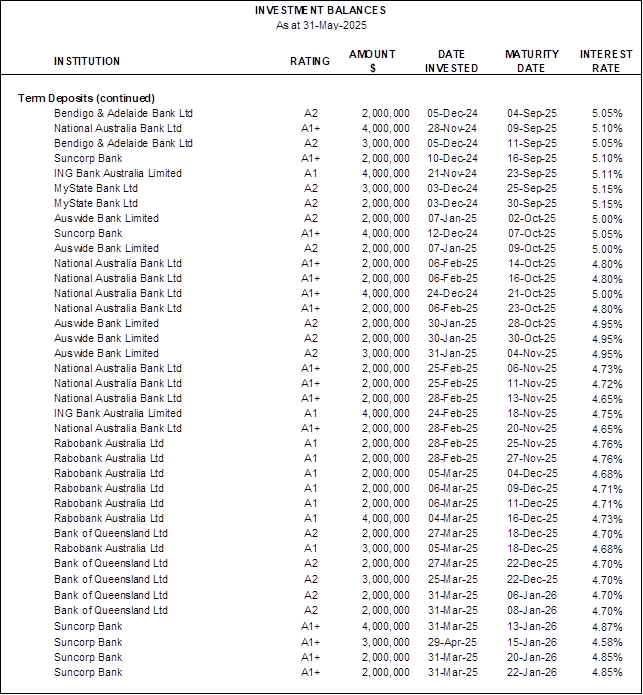Viewport: 643px width, 695px height.
Task: Click the maturity date 16-Dec-25
Action: 531,518
